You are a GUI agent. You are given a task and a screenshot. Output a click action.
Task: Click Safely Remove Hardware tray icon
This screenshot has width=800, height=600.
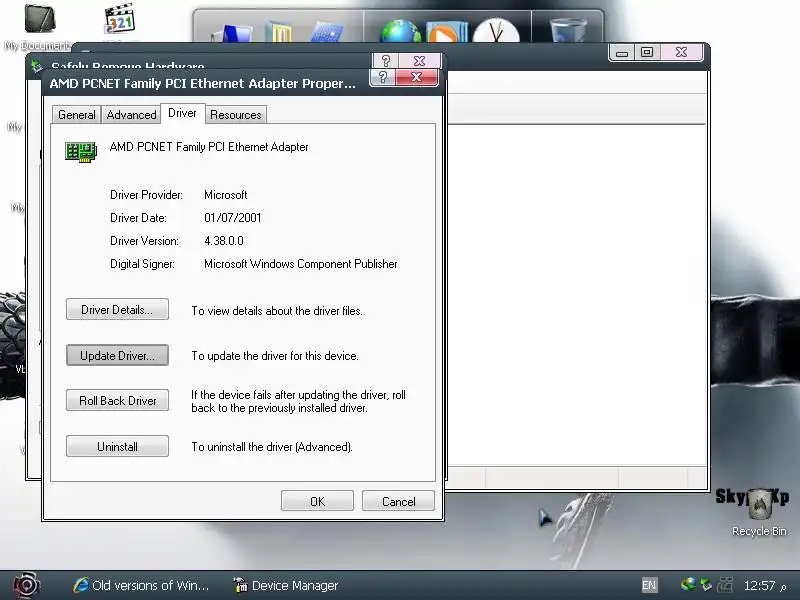coord(707,584)
